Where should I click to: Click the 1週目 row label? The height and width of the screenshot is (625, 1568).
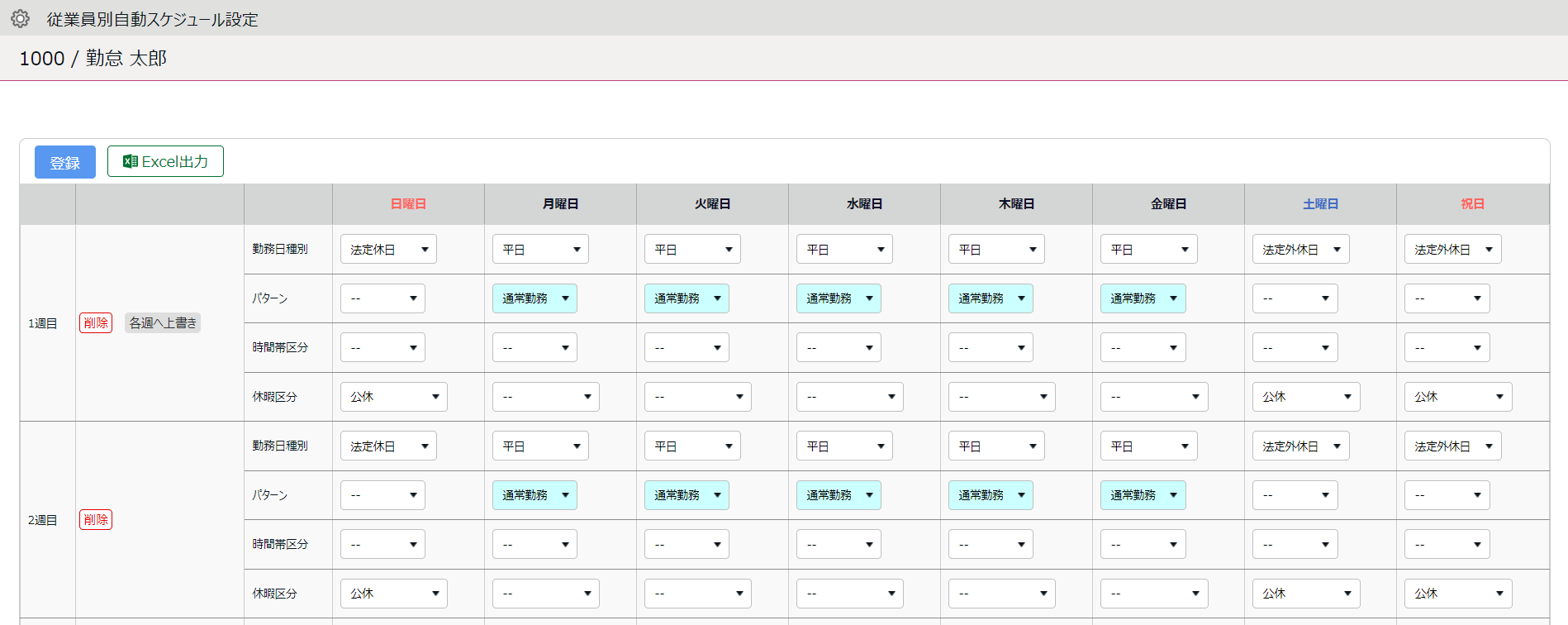43,323
